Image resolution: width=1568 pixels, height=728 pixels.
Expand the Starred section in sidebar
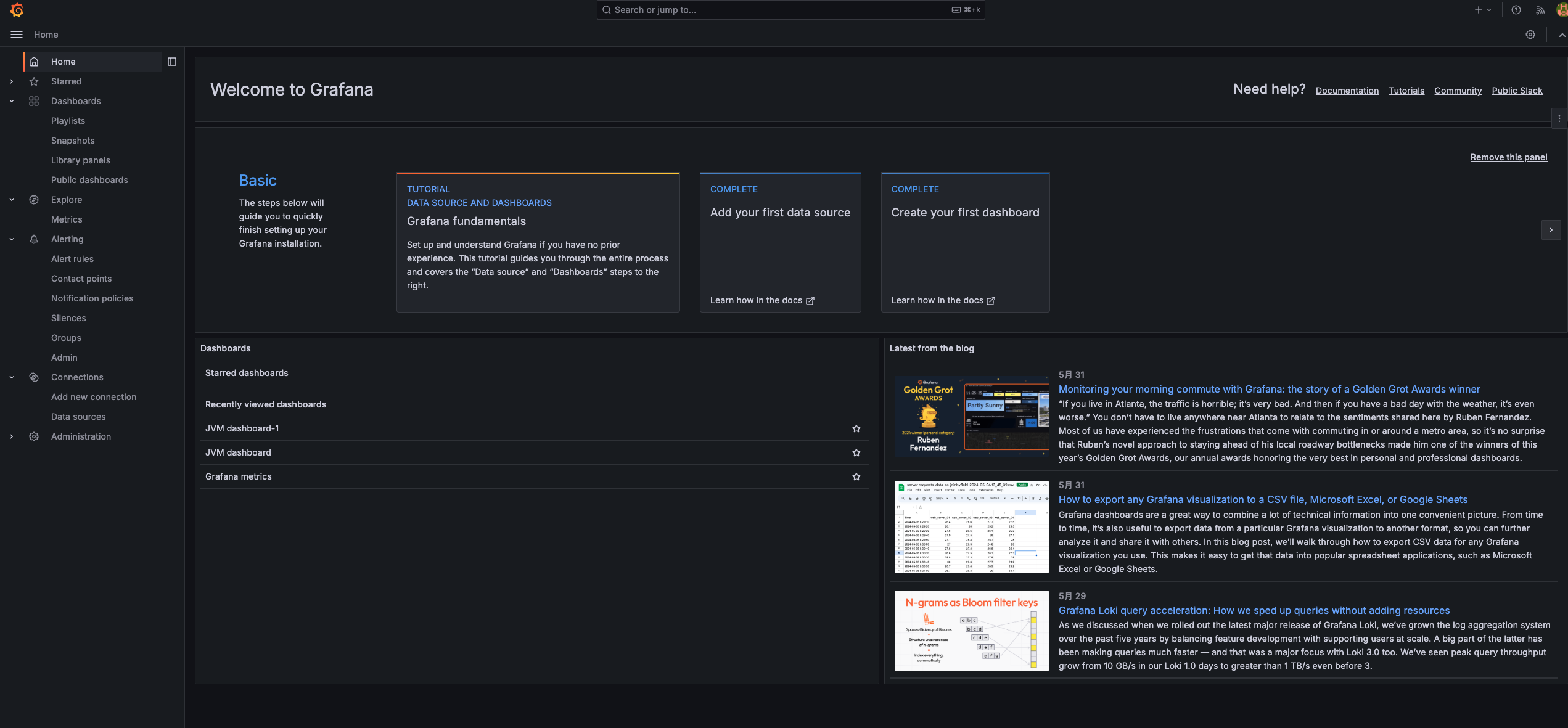pos(11,81)
